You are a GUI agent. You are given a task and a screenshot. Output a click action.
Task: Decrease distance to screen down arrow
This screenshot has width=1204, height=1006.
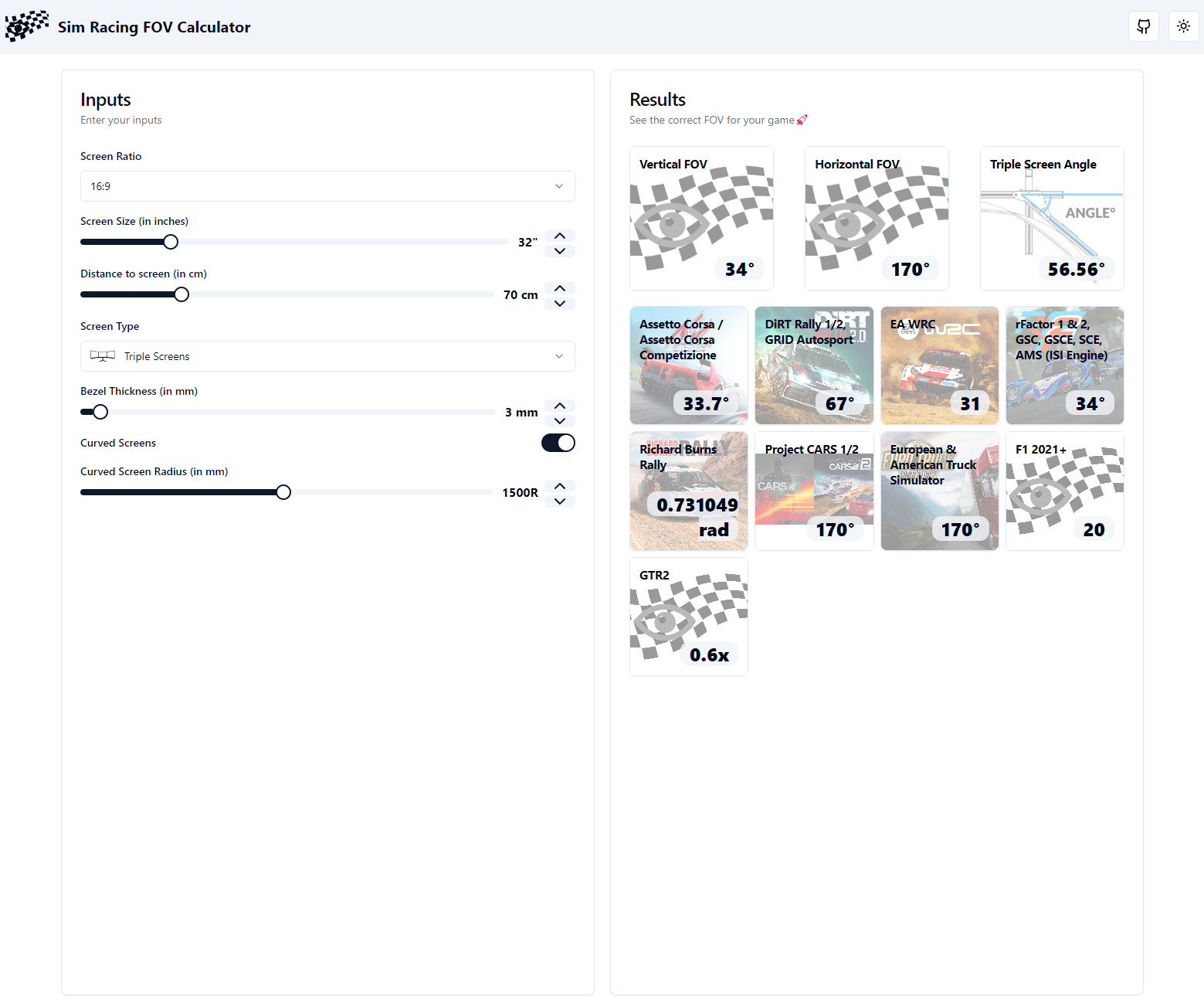[x=560, y=303]
